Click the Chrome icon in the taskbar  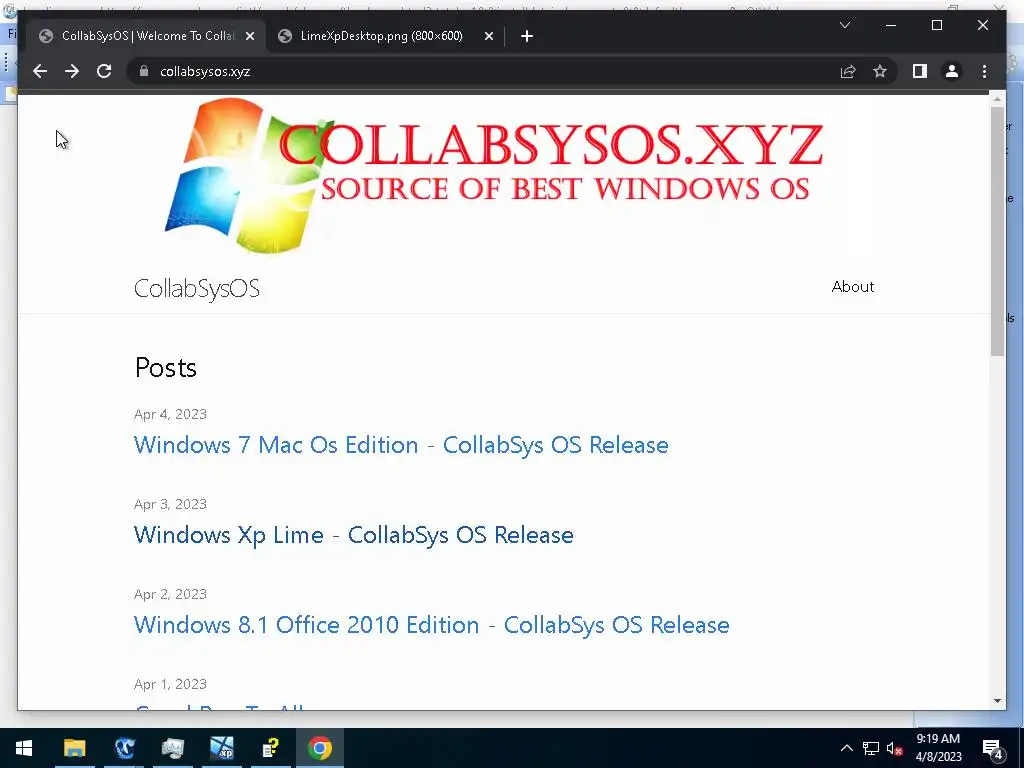pos(320,748)
